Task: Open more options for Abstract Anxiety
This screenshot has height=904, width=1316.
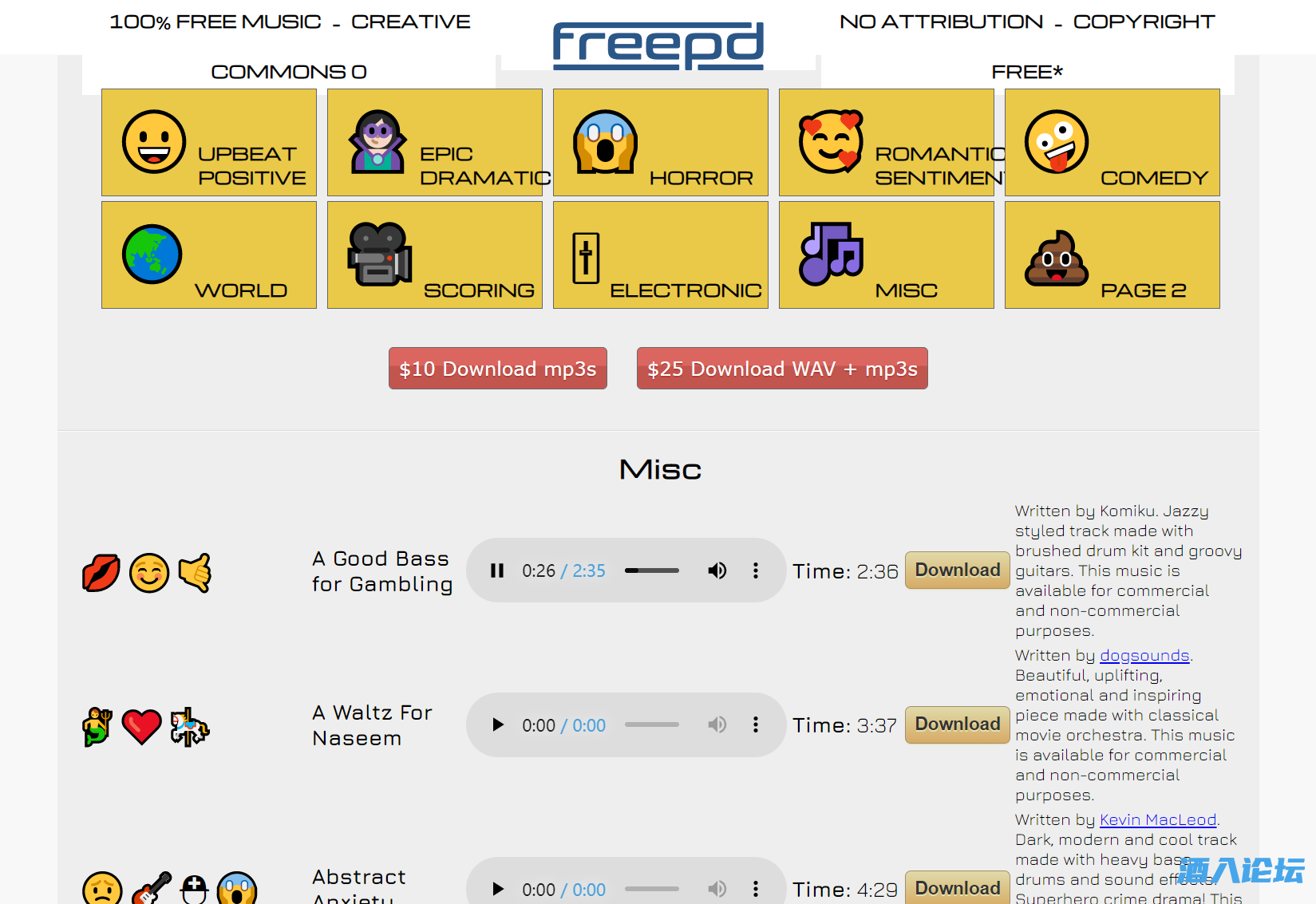Action: pyautogui.click(x=756, y=889)
